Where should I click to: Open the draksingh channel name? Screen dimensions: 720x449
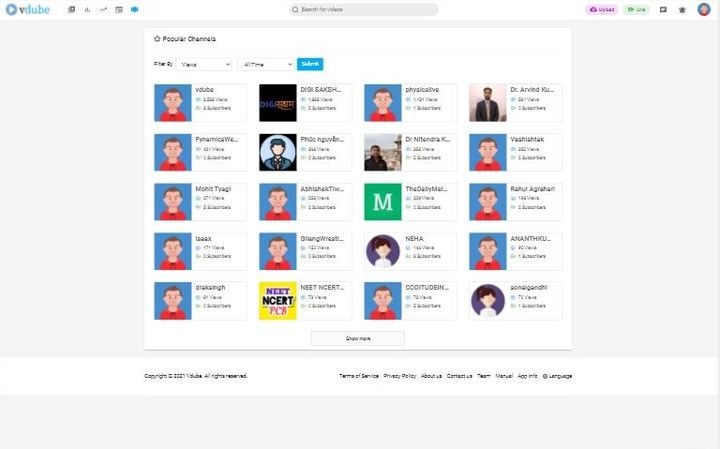[x=210, y=287]
